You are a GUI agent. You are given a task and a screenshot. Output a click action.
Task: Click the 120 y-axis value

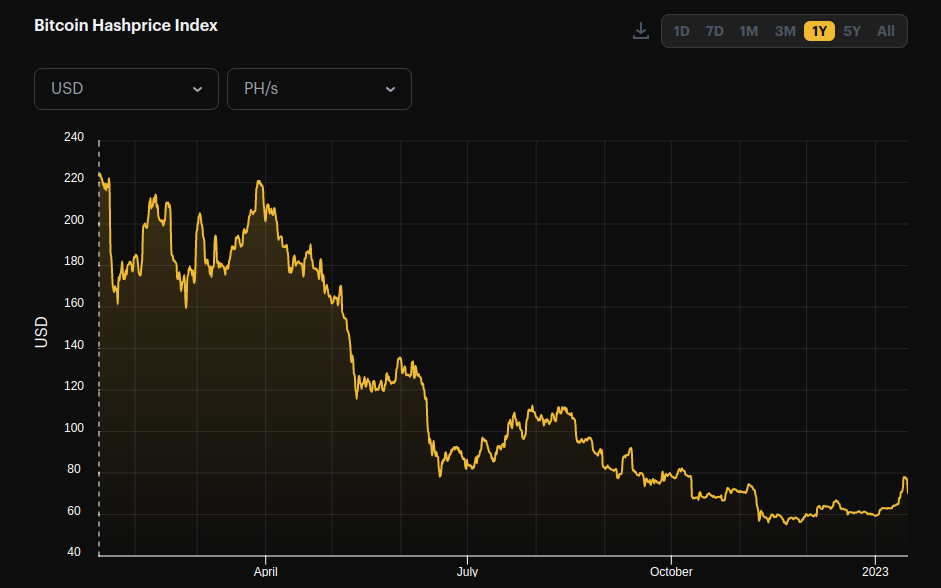[x=74, y=386]
